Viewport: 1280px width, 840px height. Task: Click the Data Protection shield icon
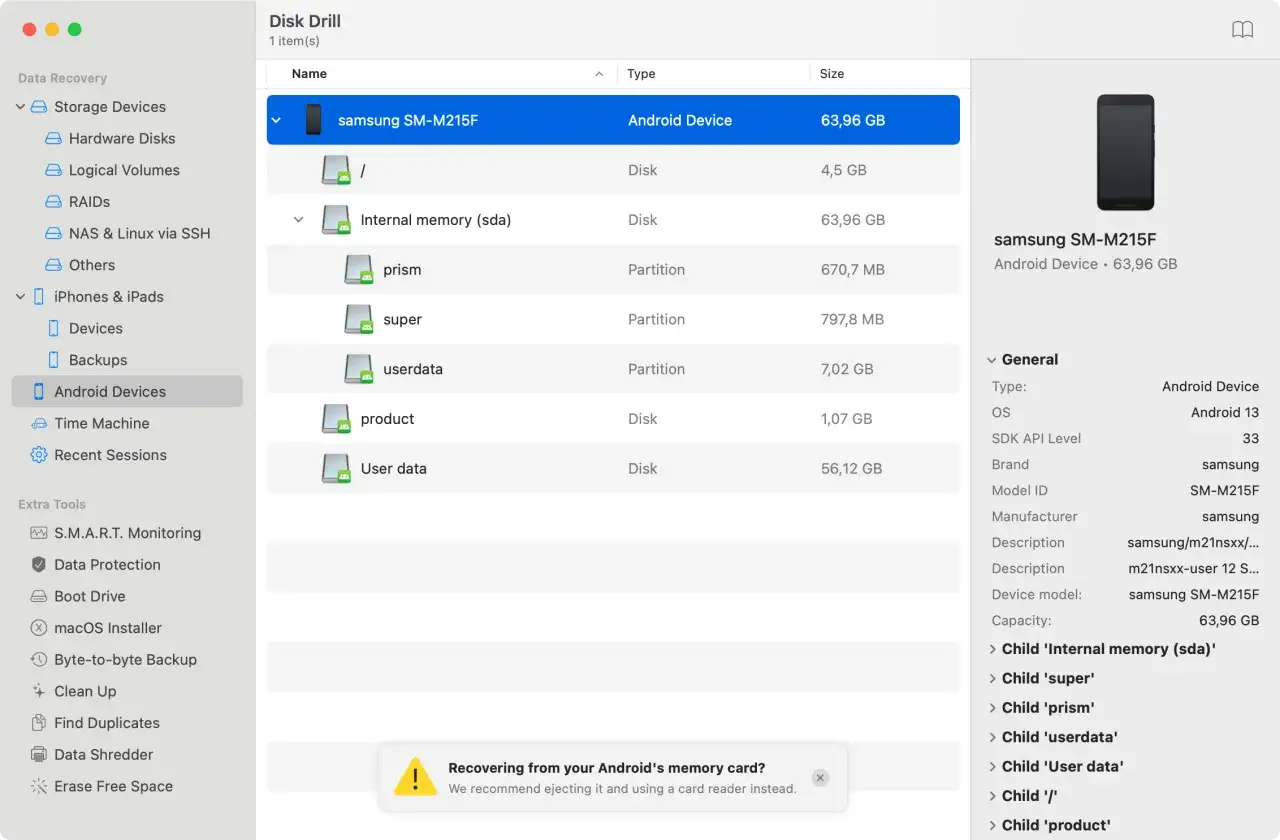(x=39, y=565)
